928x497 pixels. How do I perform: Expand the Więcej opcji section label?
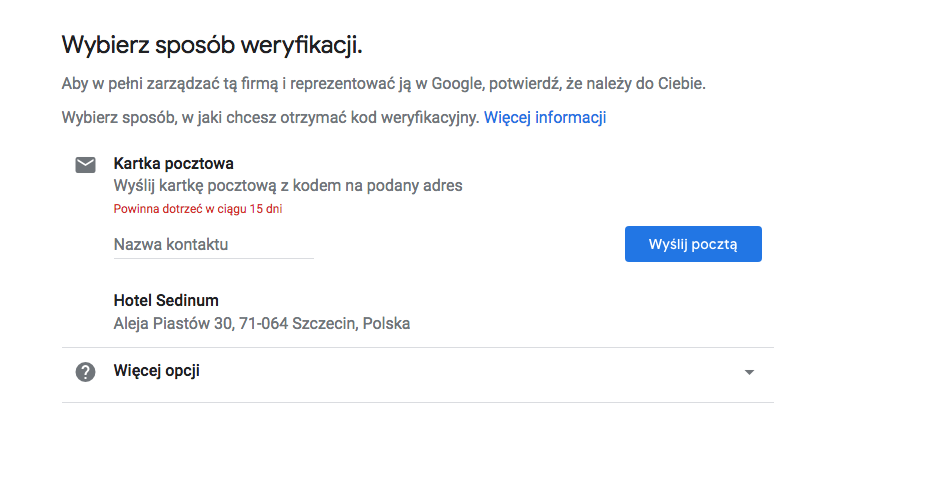point(157,371)
